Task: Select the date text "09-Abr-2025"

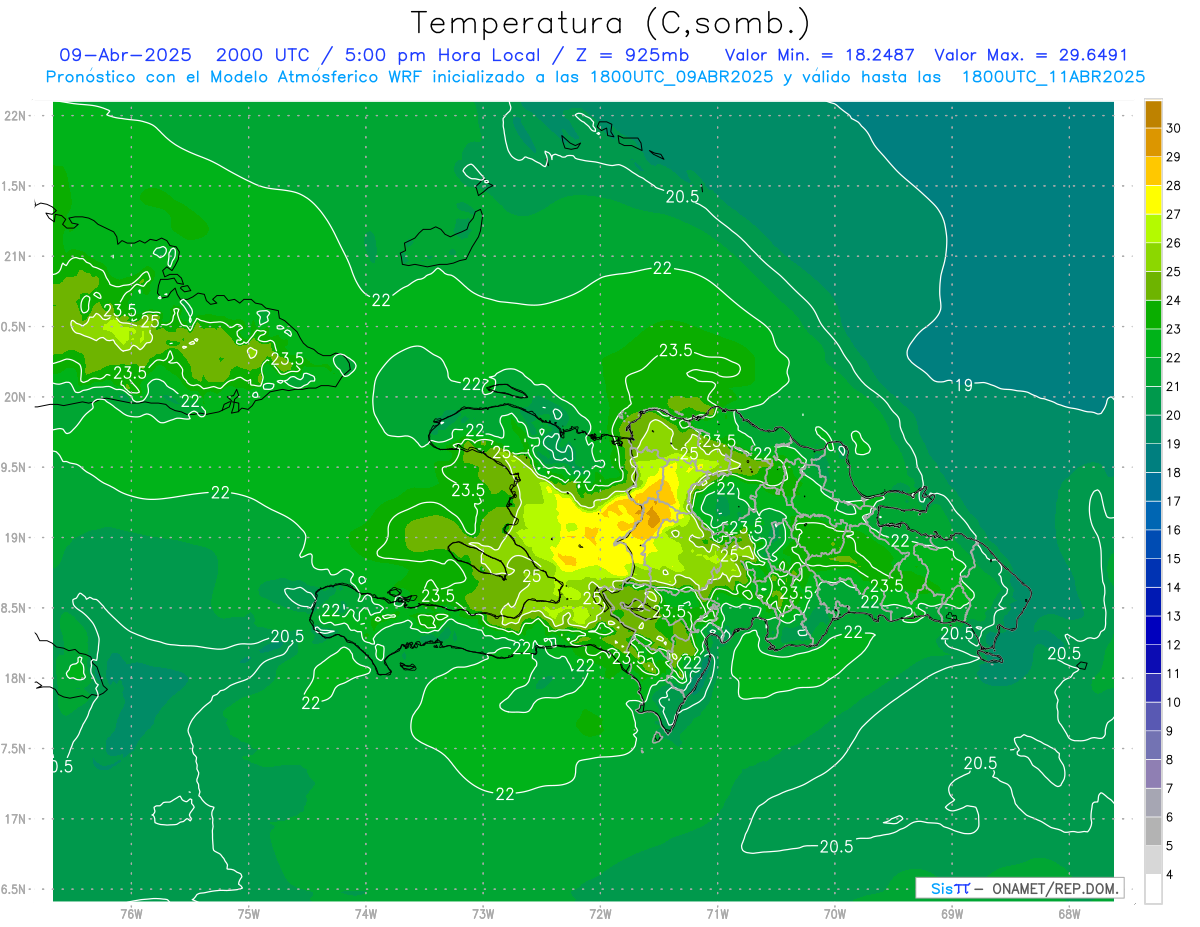Action: pos(125,55)
